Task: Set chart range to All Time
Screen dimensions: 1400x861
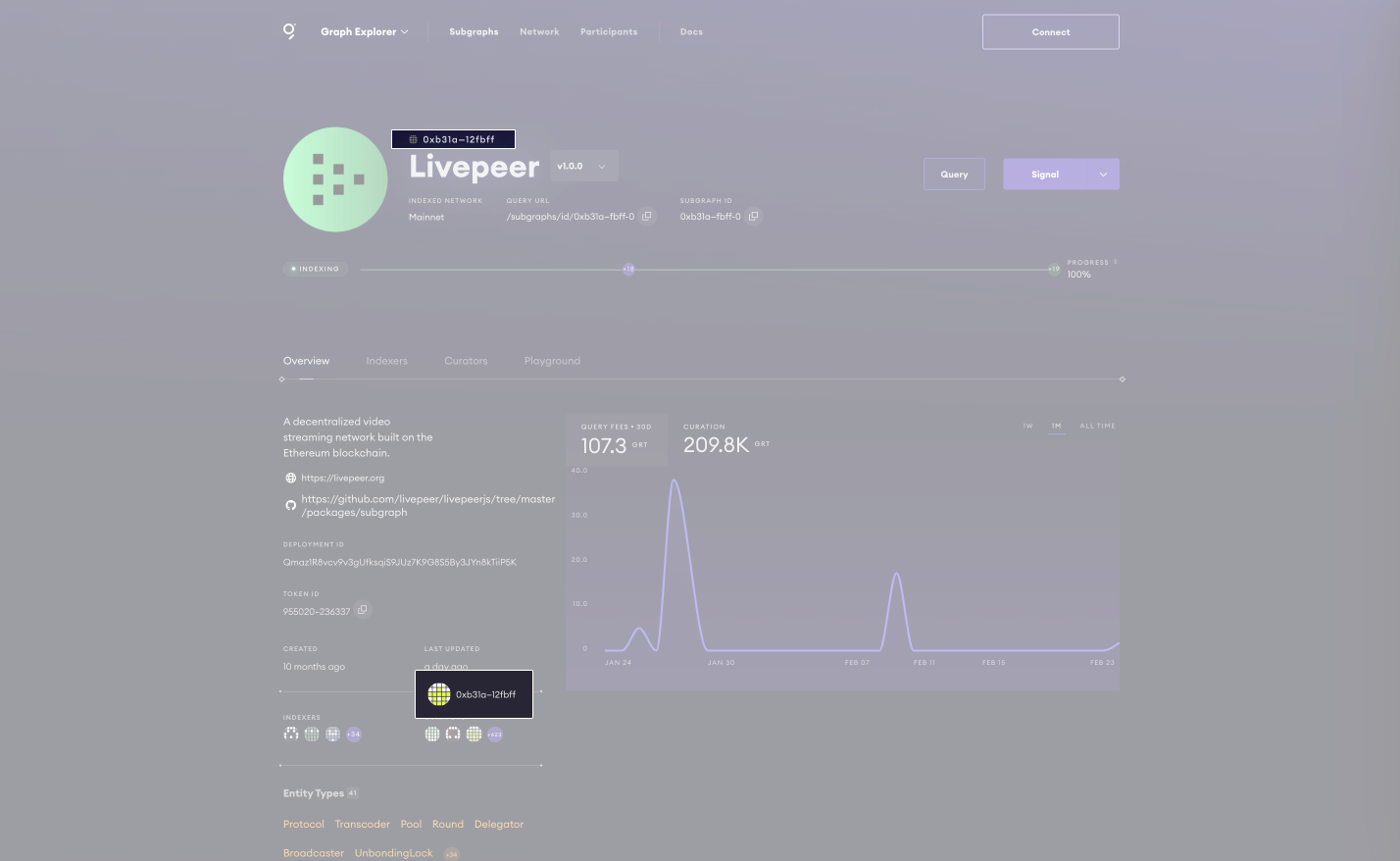Action: 1097,426
